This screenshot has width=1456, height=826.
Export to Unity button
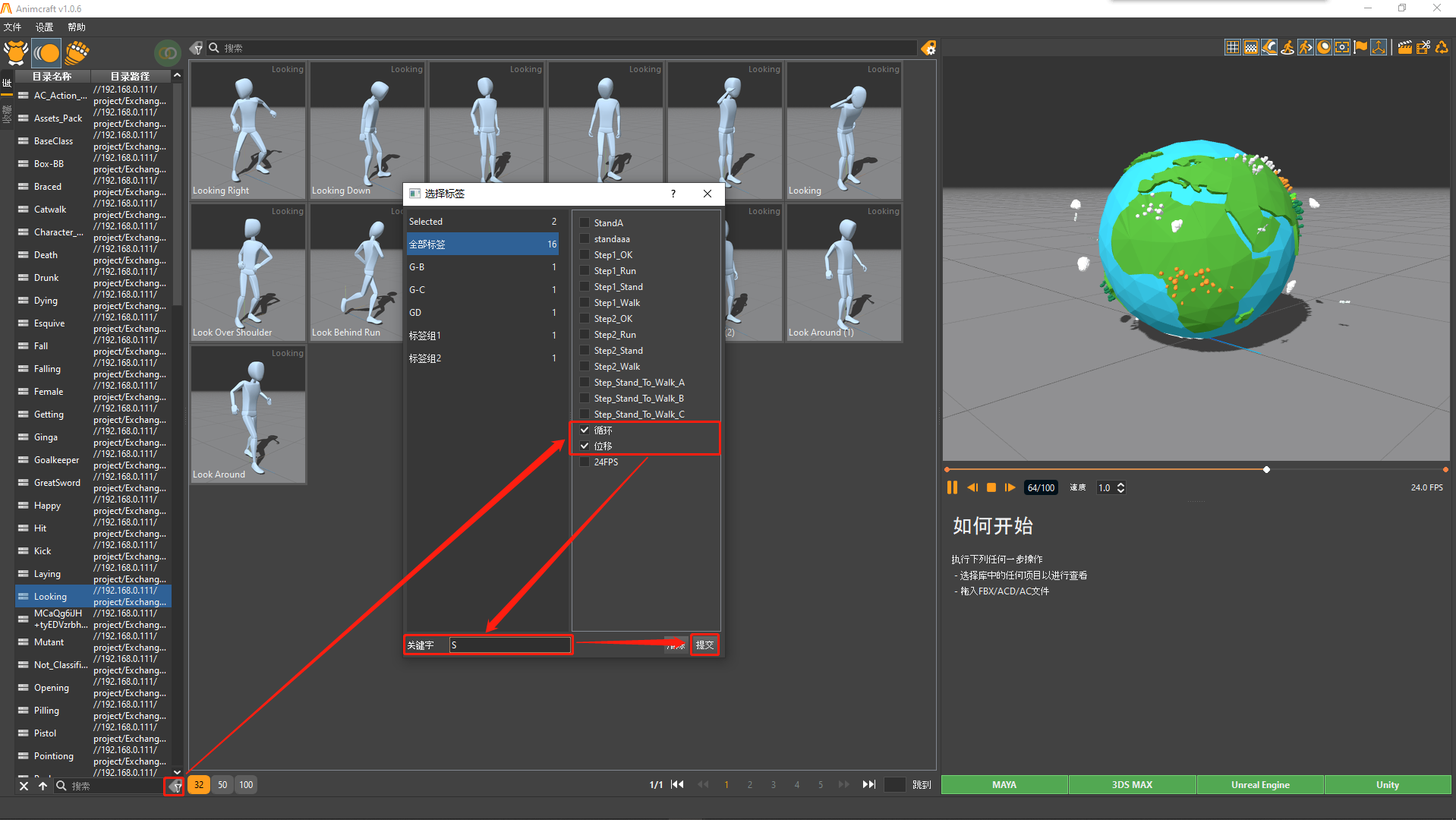1388,785
